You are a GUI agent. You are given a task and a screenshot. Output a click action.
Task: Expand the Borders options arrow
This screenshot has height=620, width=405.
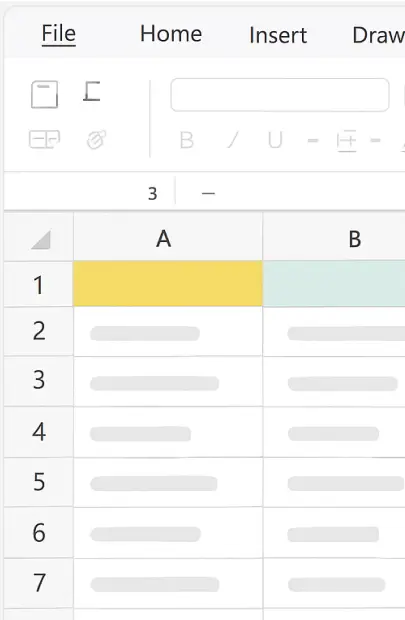375,140
